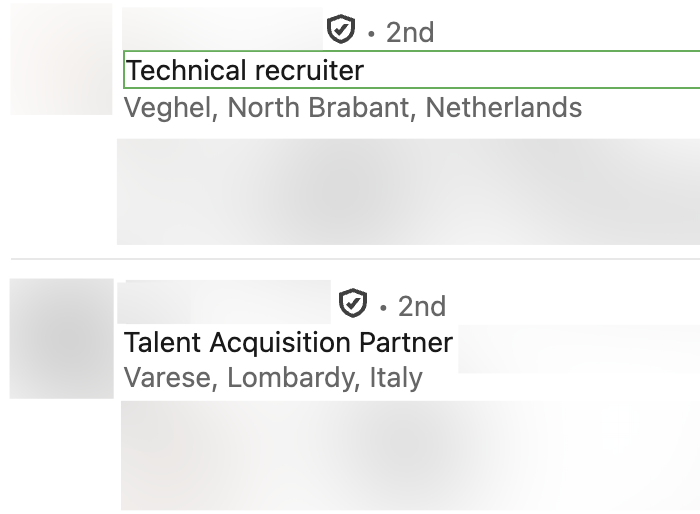Open the Talent Acquisition Partner's profile photo

pyautogui.click(x=61, y=339)
